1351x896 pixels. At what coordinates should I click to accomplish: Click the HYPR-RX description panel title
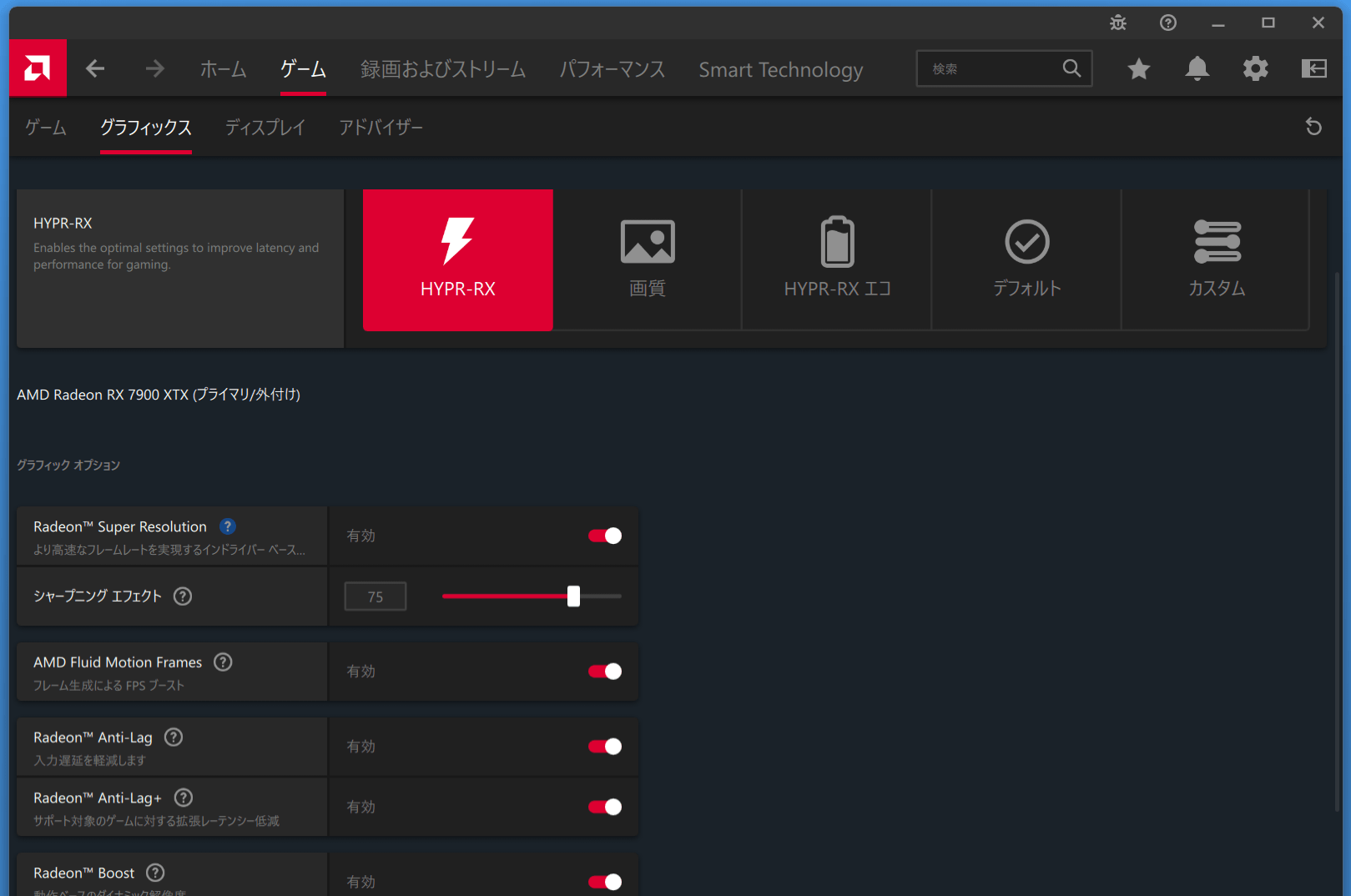click(x=63, y=223)
